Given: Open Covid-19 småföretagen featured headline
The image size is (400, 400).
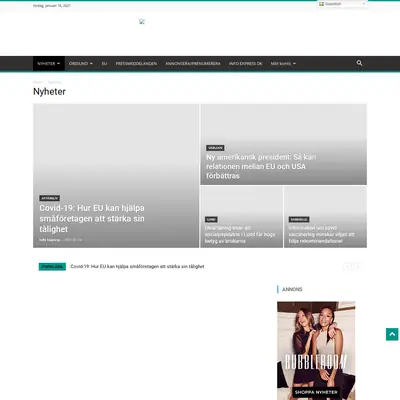Looking at the screenshot, I should coord(92,219).
